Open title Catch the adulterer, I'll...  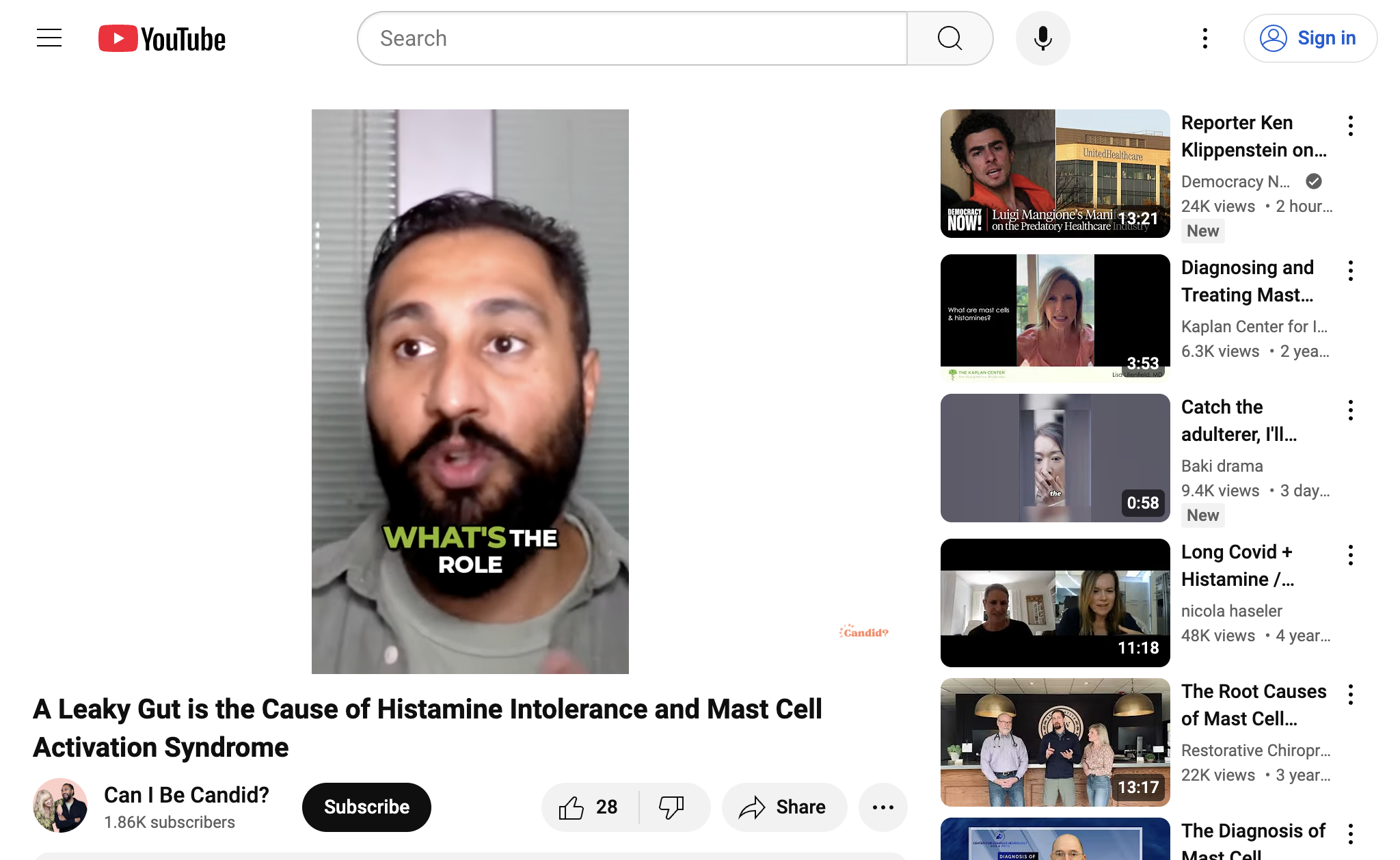pos(1239,420)
